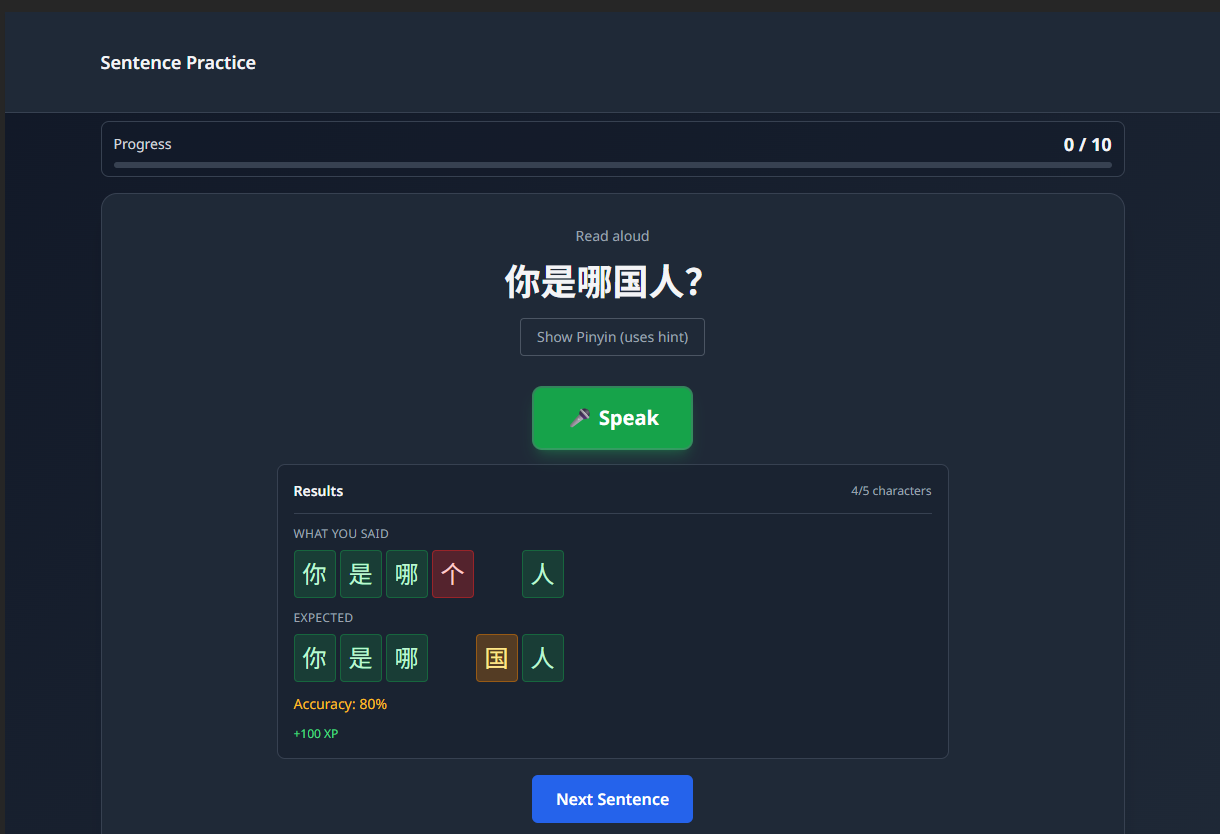Click the 是 tile in the Expected row

[x=360, y=657]
